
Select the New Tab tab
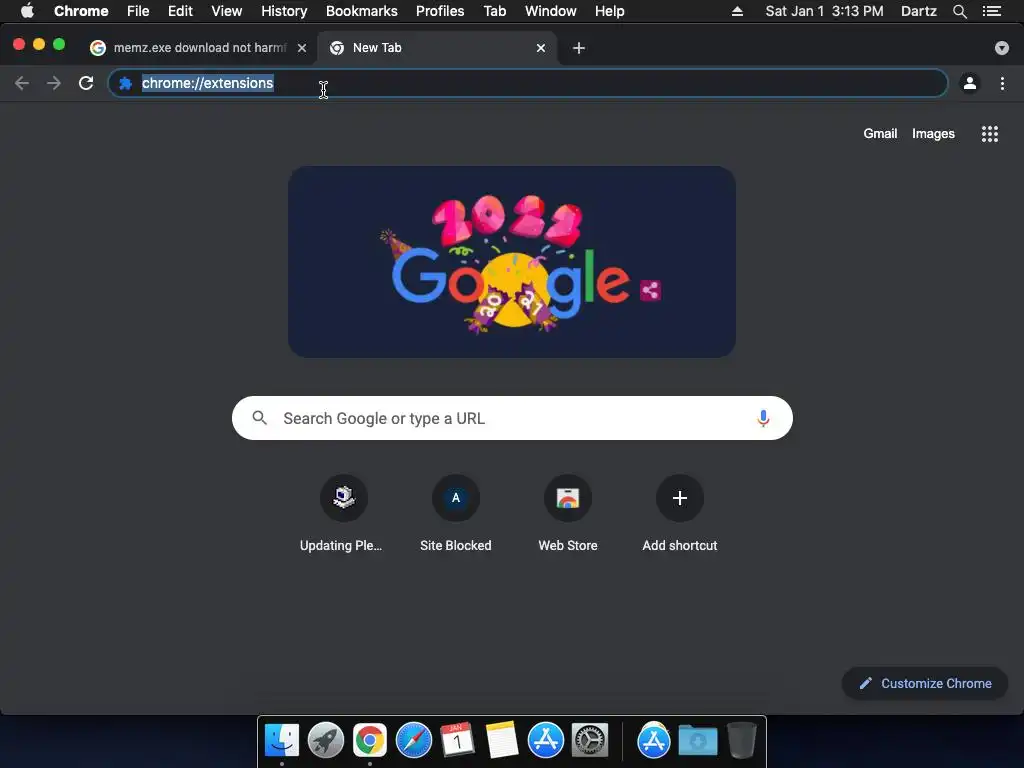437,48
